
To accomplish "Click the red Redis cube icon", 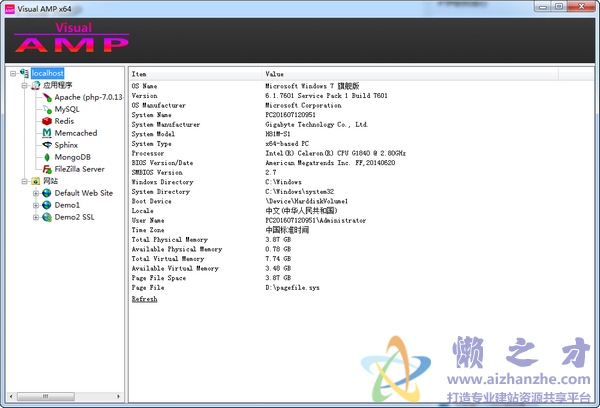I will [47, 121].
